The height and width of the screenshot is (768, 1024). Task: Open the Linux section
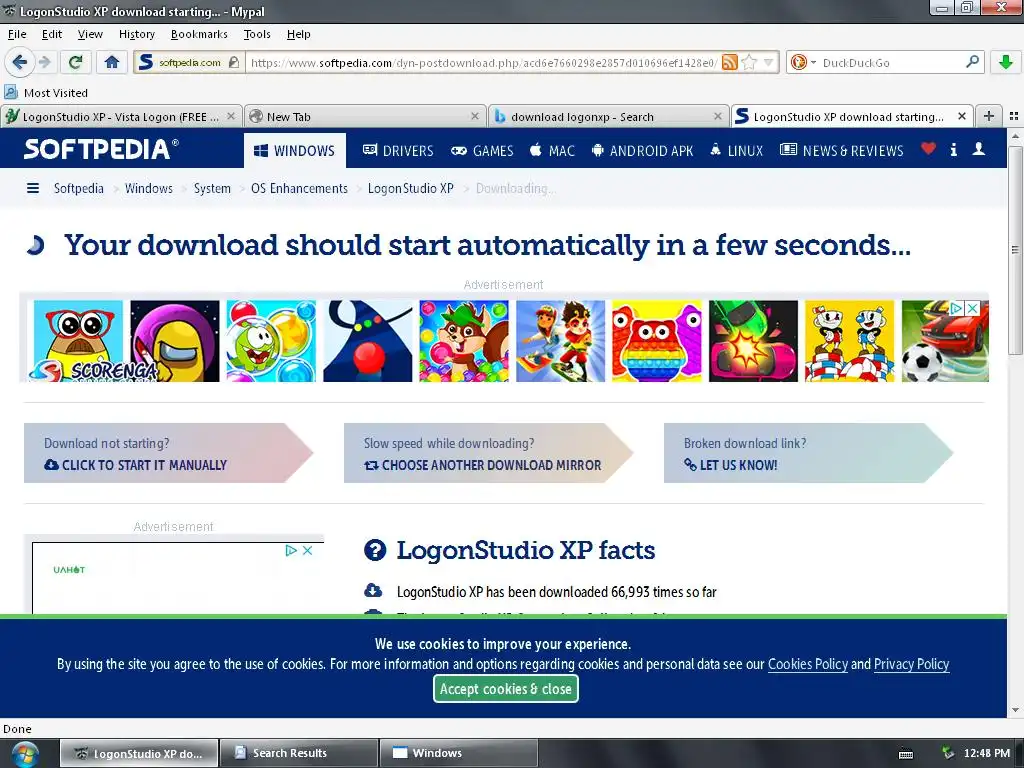coord(736,150)
